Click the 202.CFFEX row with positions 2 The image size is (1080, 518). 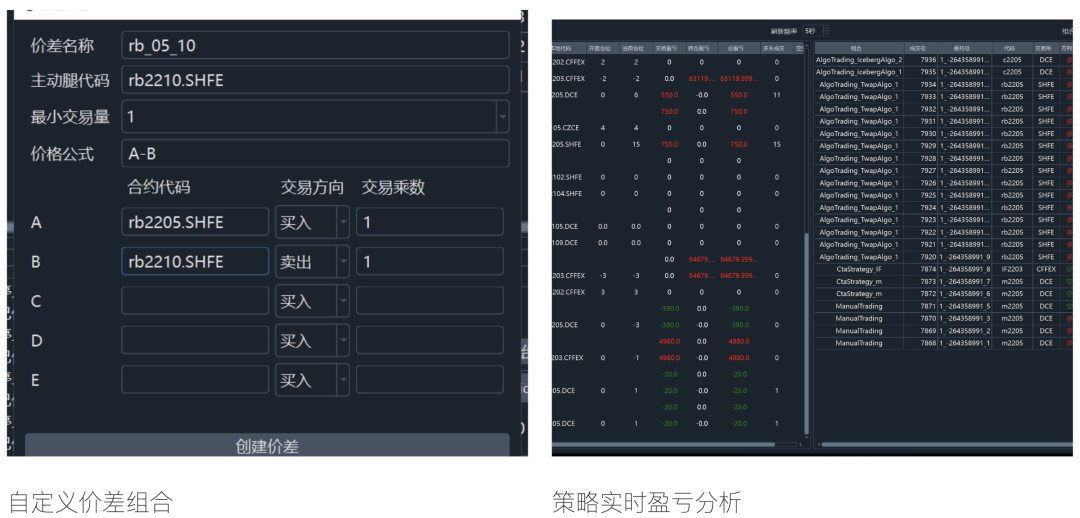click(x=678, y=62)
